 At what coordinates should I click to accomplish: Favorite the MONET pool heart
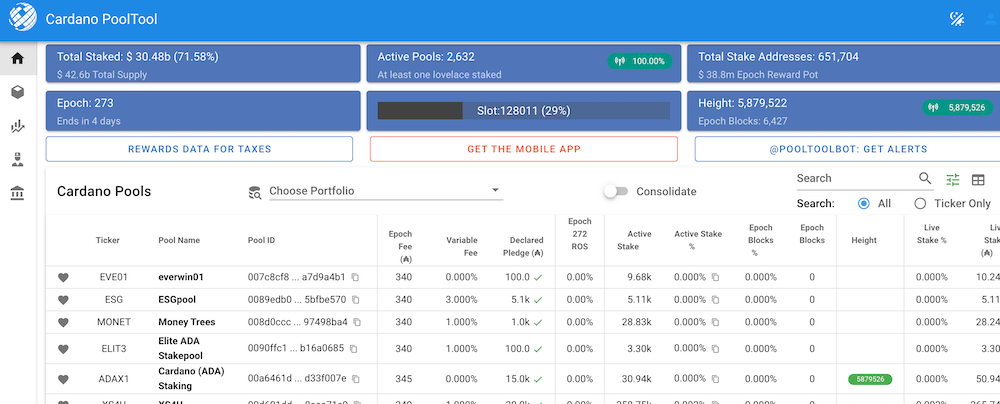62,322
